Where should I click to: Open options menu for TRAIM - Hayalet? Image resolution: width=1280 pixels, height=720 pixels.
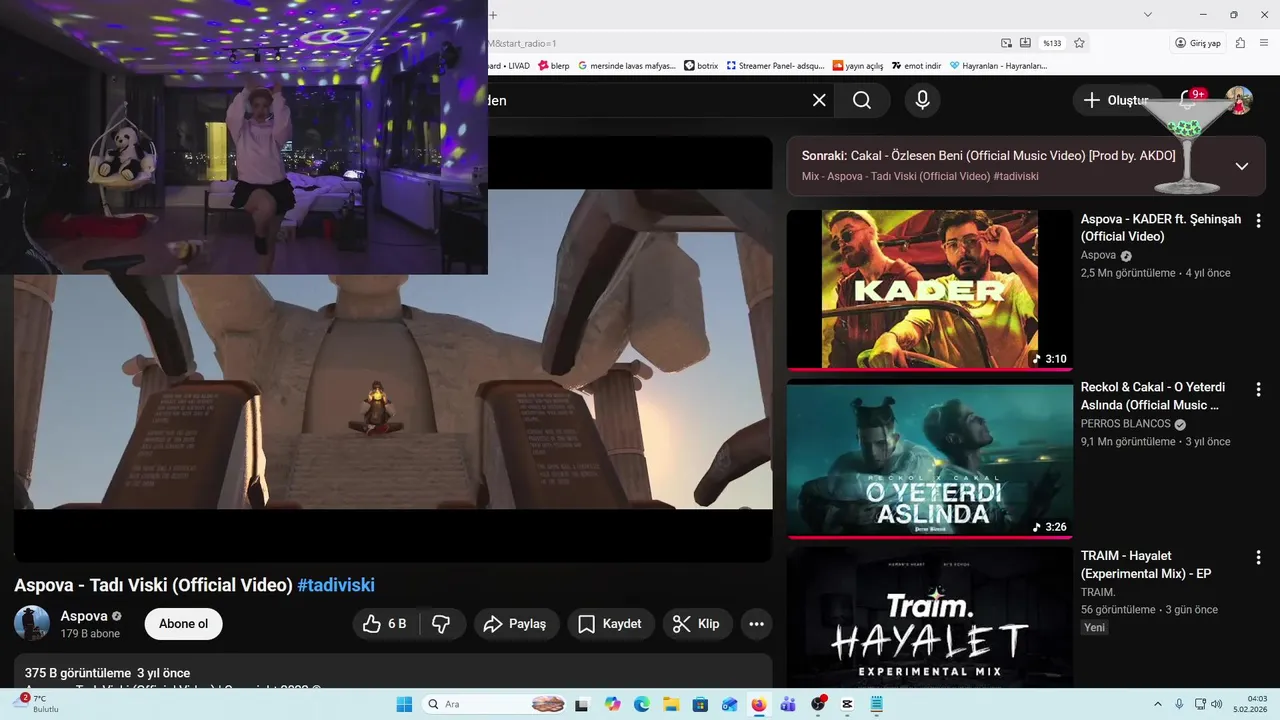point(1258,558)
